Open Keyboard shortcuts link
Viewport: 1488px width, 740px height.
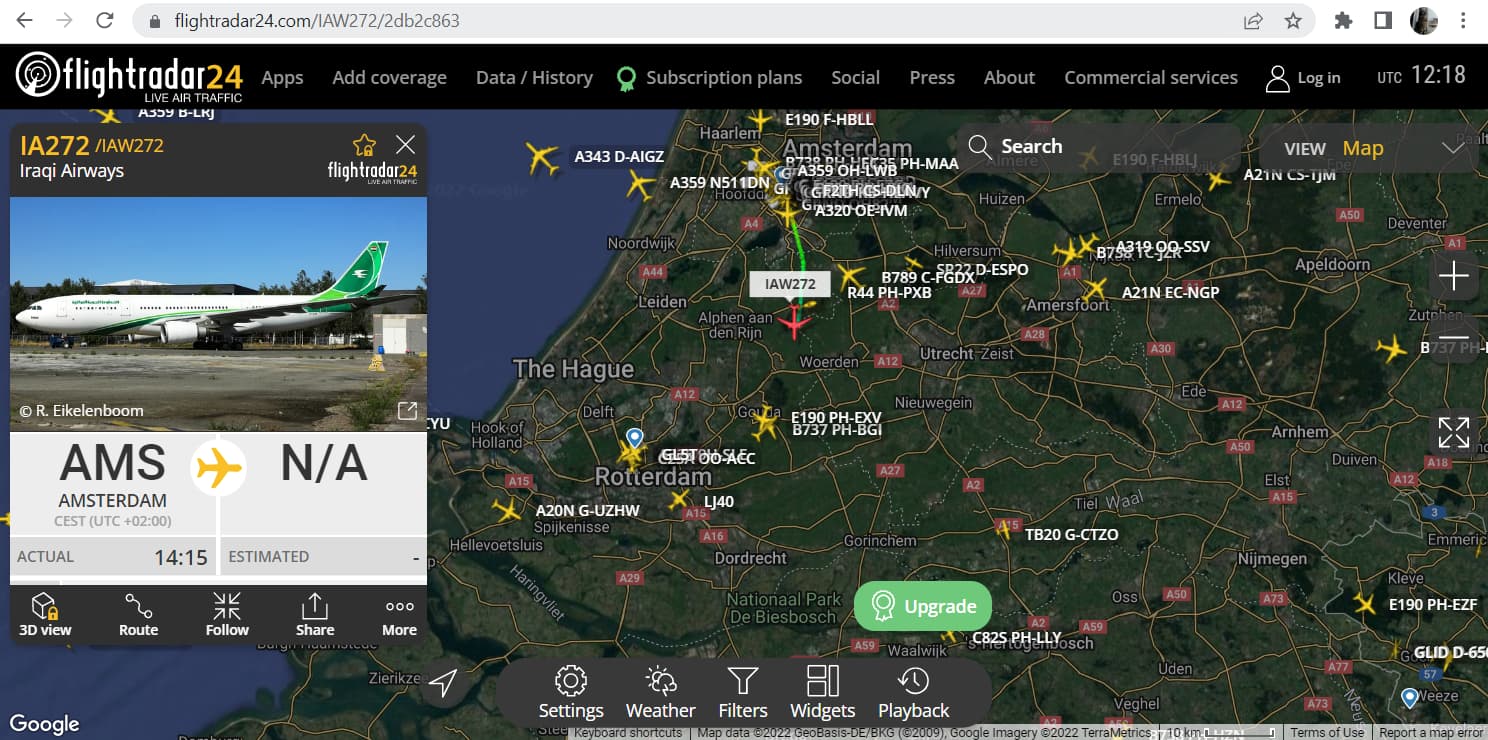[628, 733]
